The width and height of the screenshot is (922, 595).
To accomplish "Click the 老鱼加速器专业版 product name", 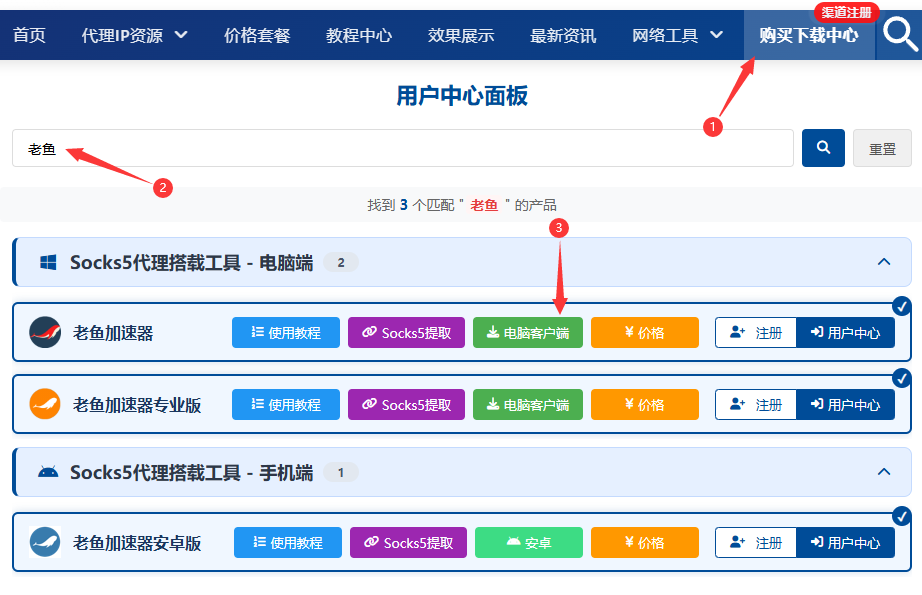I will click(137, 405).
